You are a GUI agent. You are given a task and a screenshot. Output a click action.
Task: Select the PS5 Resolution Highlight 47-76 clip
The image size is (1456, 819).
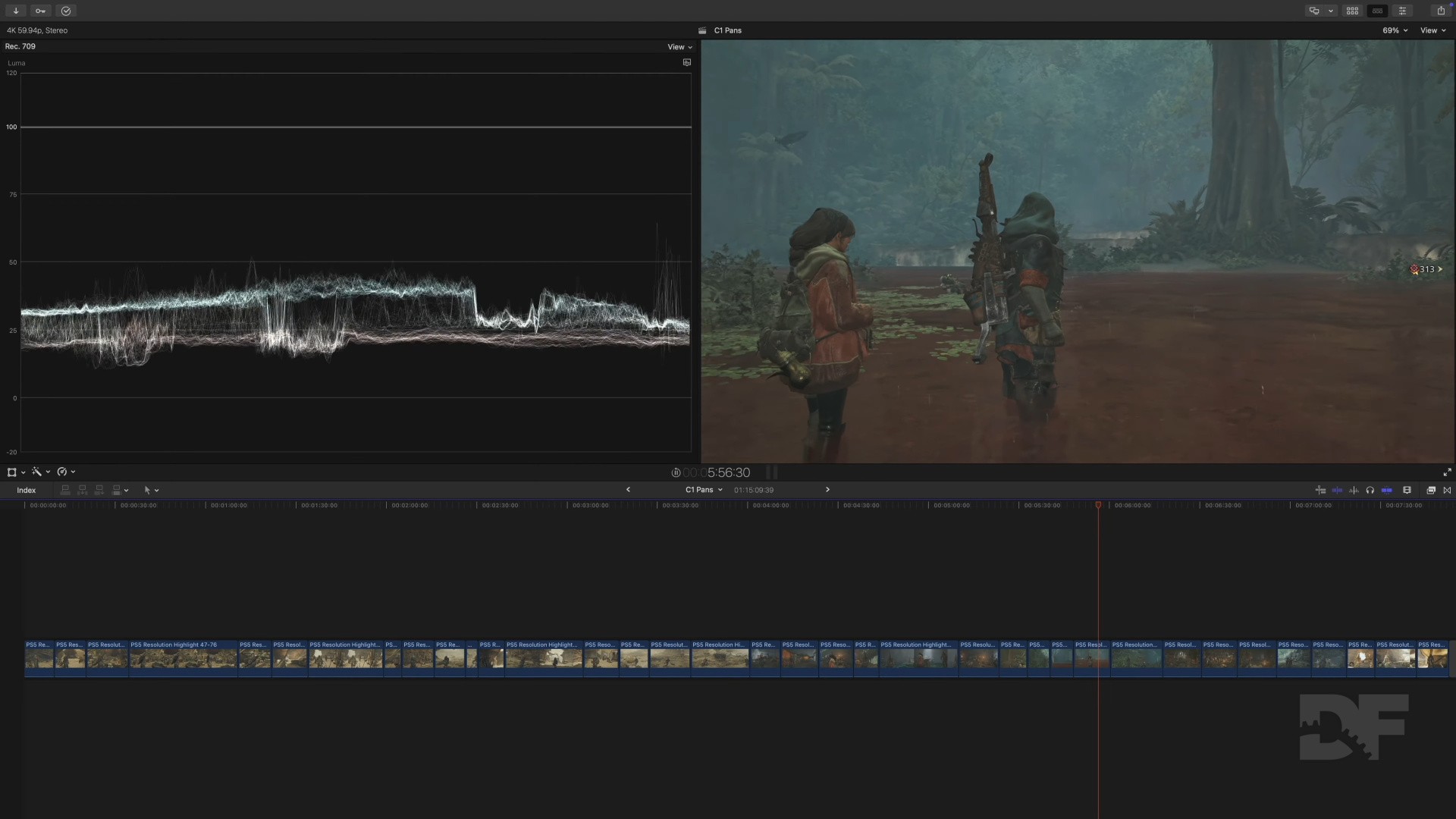pos(183,657)
